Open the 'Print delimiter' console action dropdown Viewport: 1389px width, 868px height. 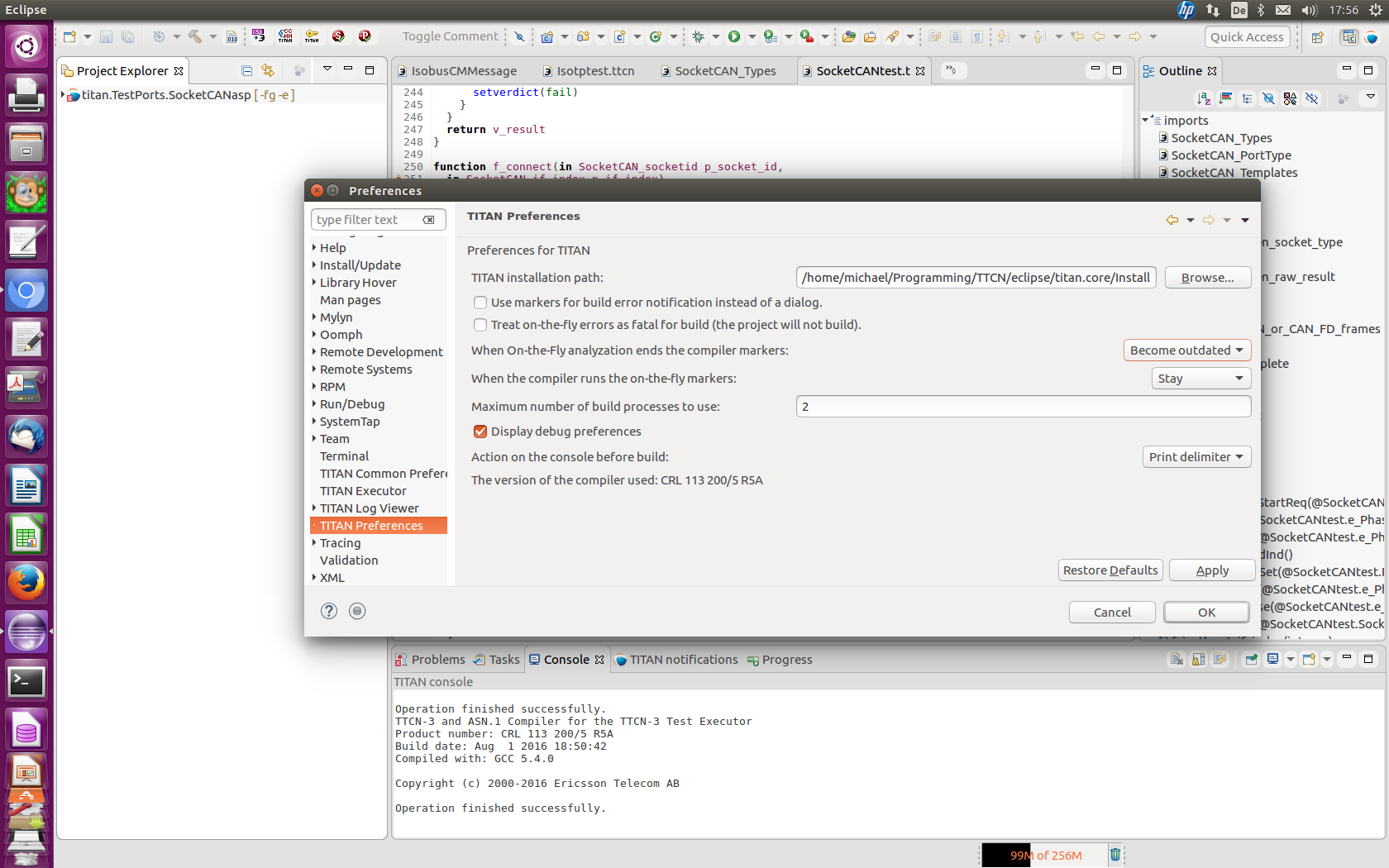(1196, 457)
